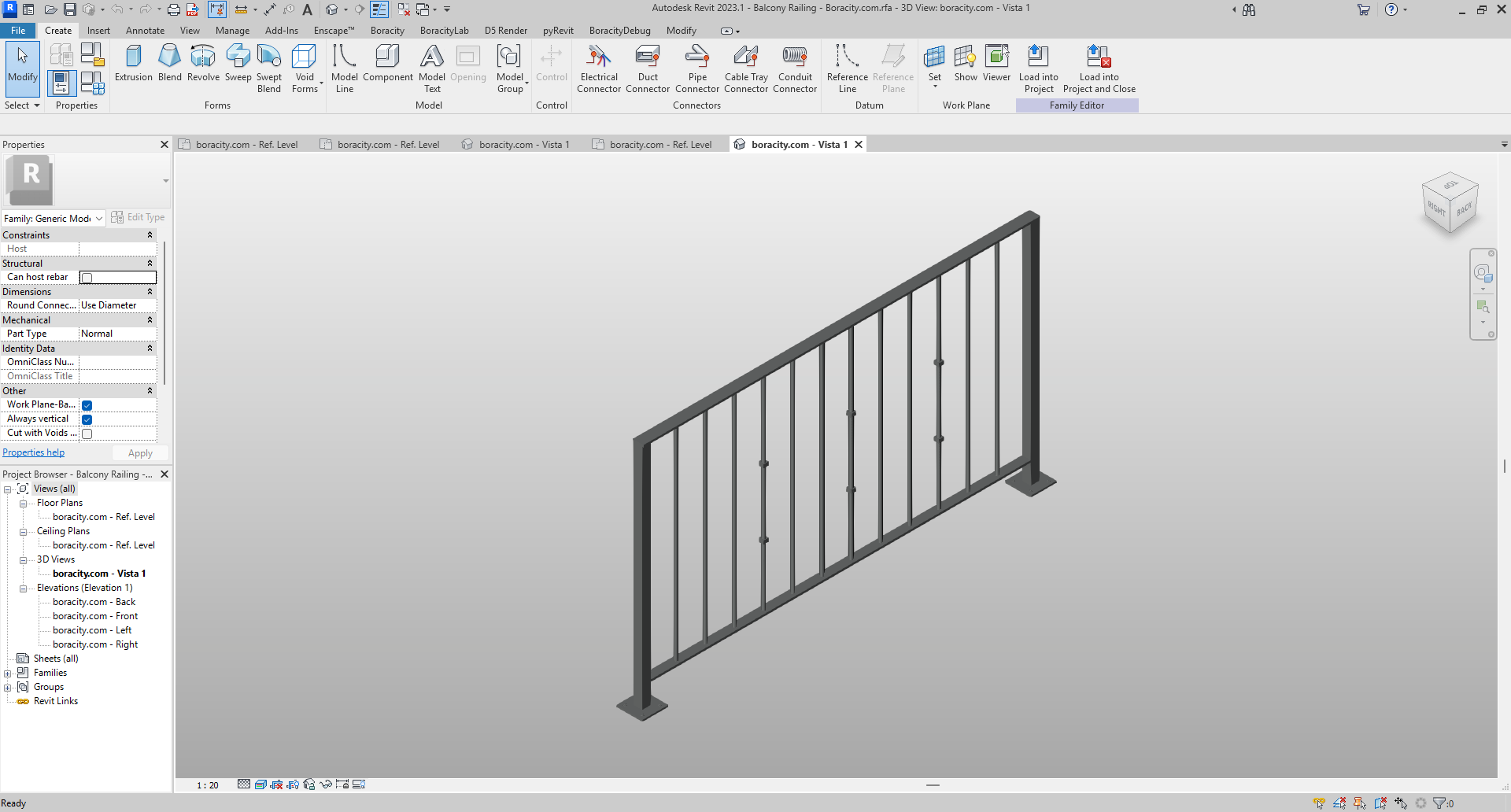
Task: Open the Manage ribbon tab
Action: point(233,31)
